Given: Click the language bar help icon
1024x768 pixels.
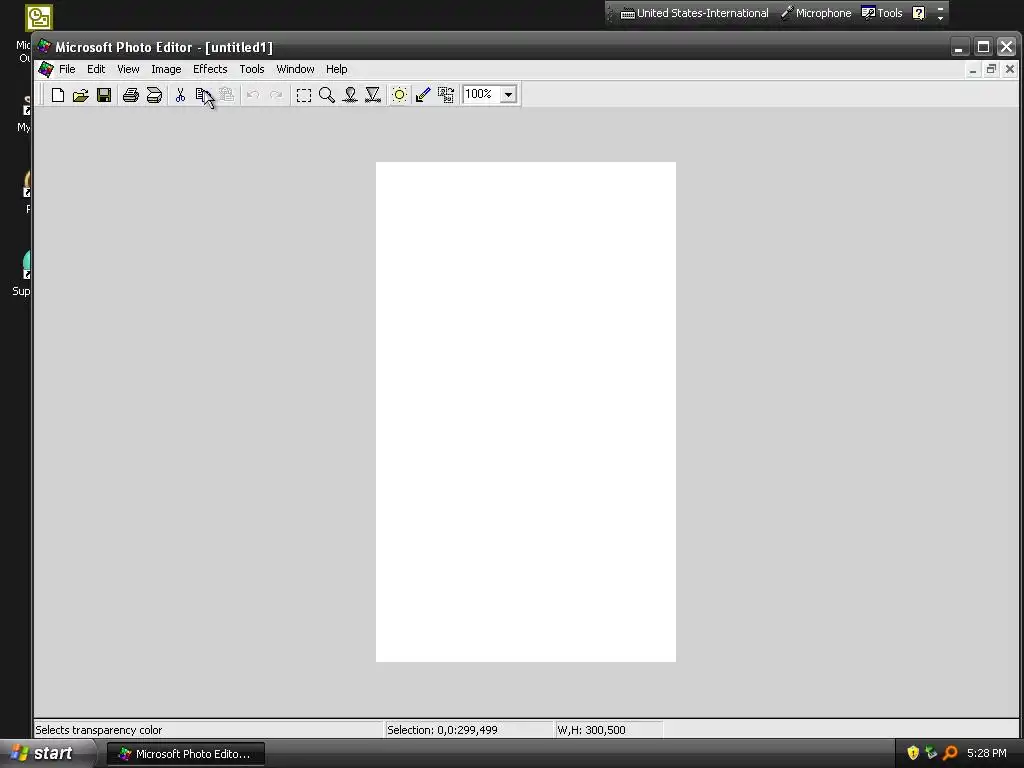Looking at the screenshot, I should coord(918,13).
